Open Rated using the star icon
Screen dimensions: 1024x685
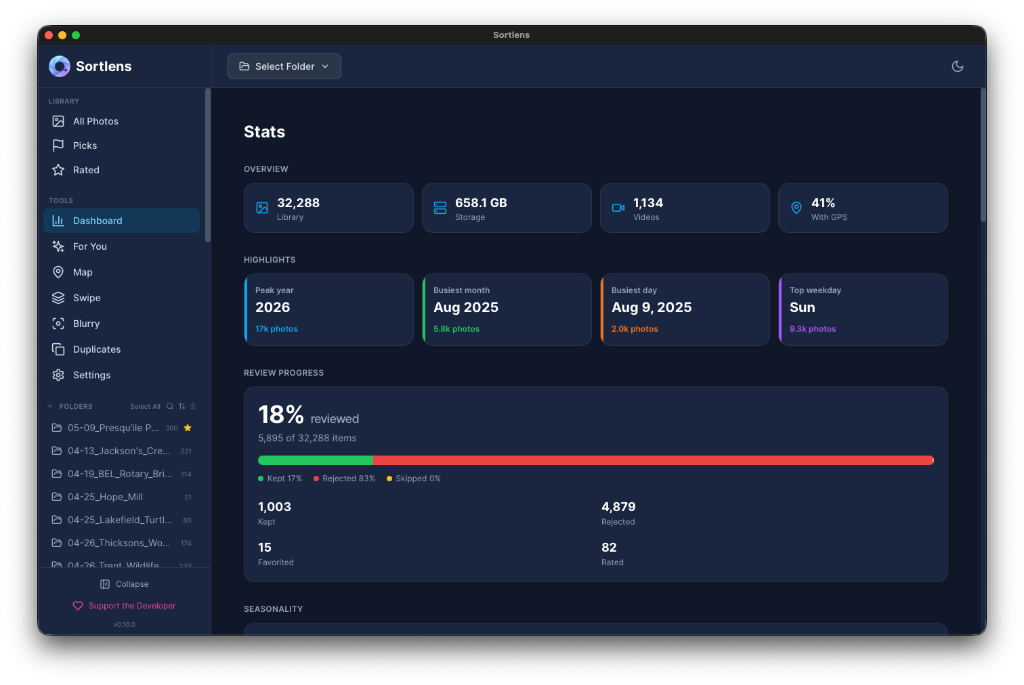pyautogui.click(x=58, y=170)
